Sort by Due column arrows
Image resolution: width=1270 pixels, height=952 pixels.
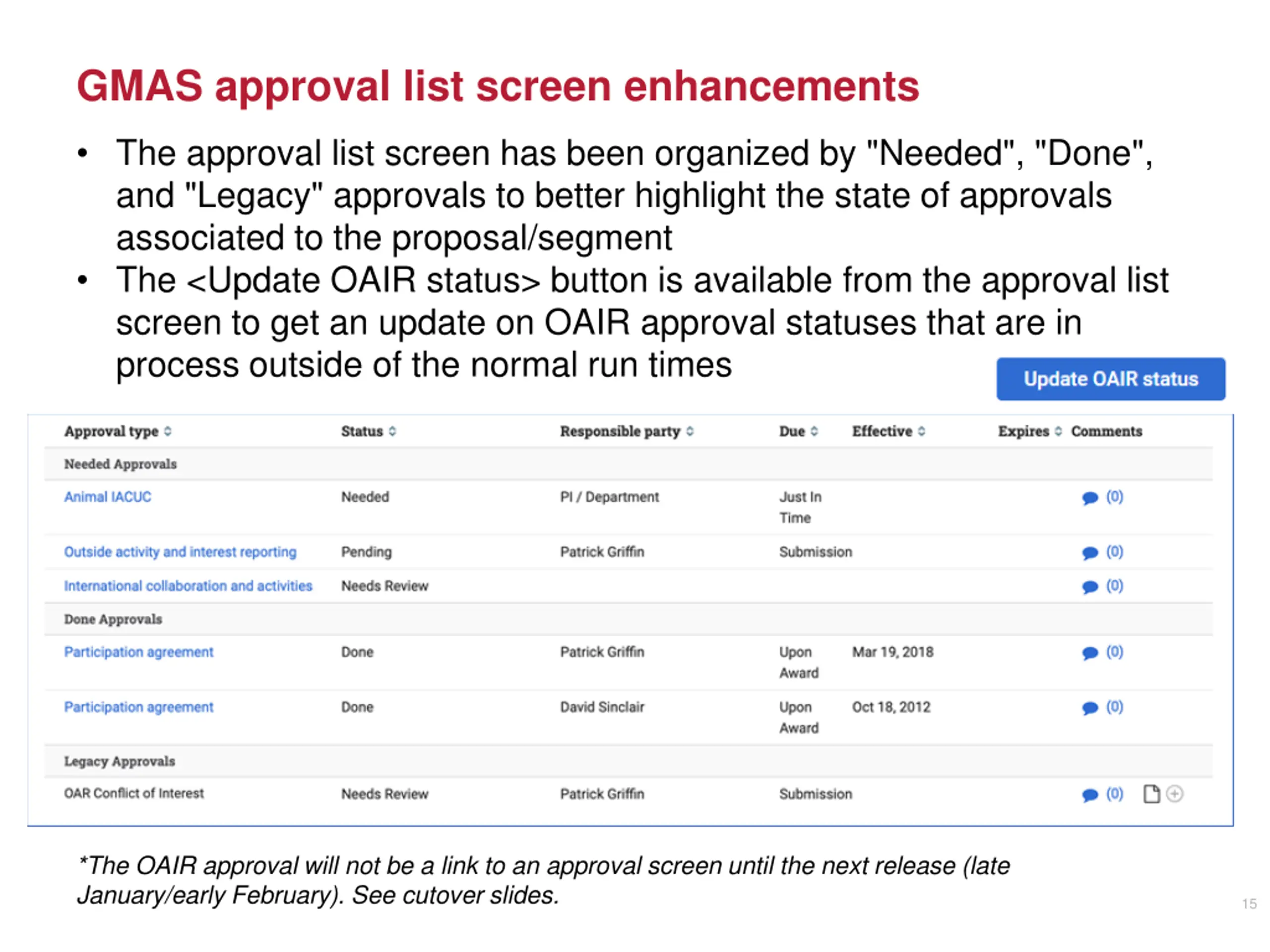(x=814, y=431)
